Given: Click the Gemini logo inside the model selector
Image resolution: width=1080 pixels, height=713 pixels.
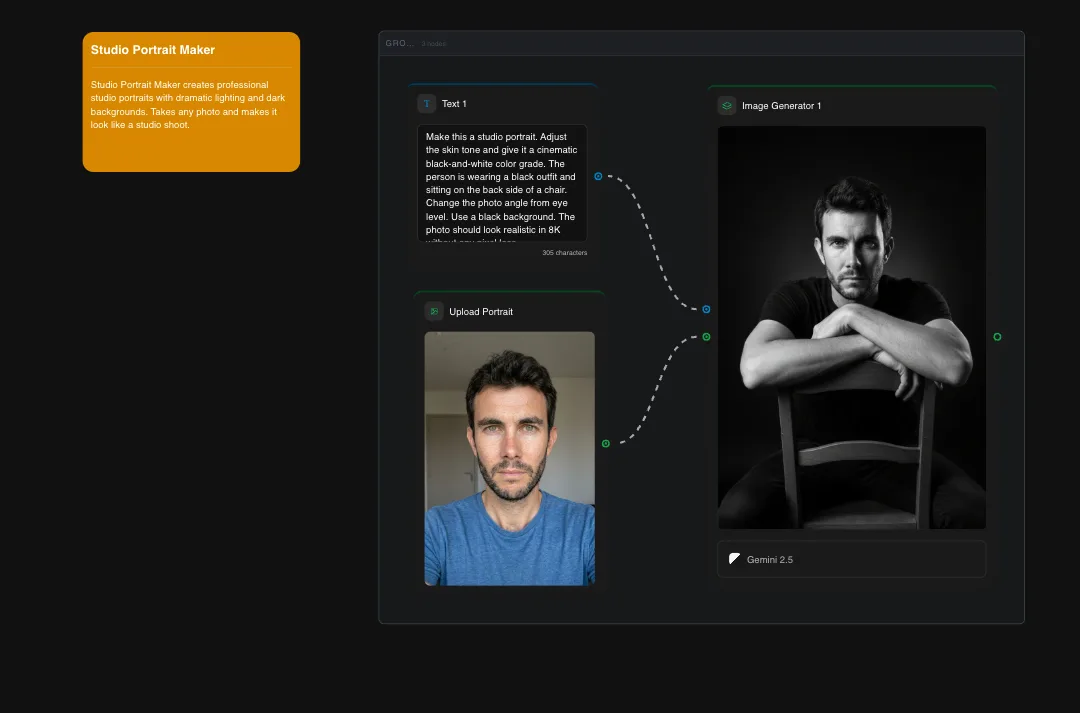Looking at the screenshot, I should [734, 559].
